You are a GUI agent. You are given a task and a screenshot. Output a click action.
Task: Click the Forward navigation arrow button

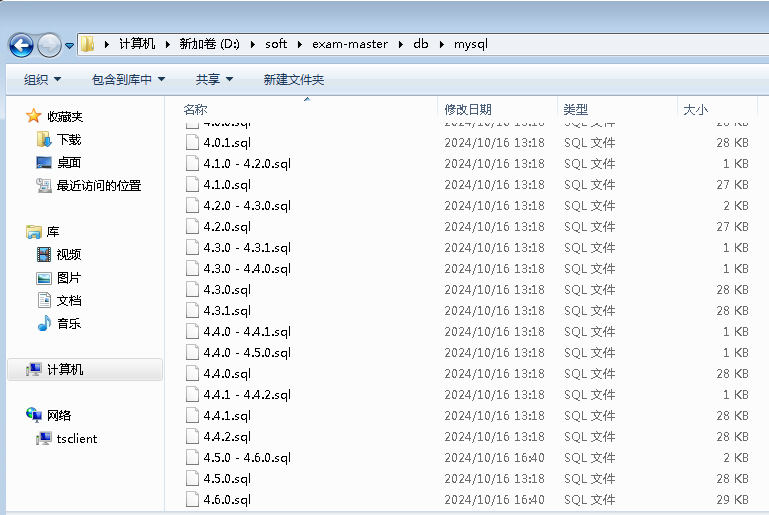tap(49, 44)
